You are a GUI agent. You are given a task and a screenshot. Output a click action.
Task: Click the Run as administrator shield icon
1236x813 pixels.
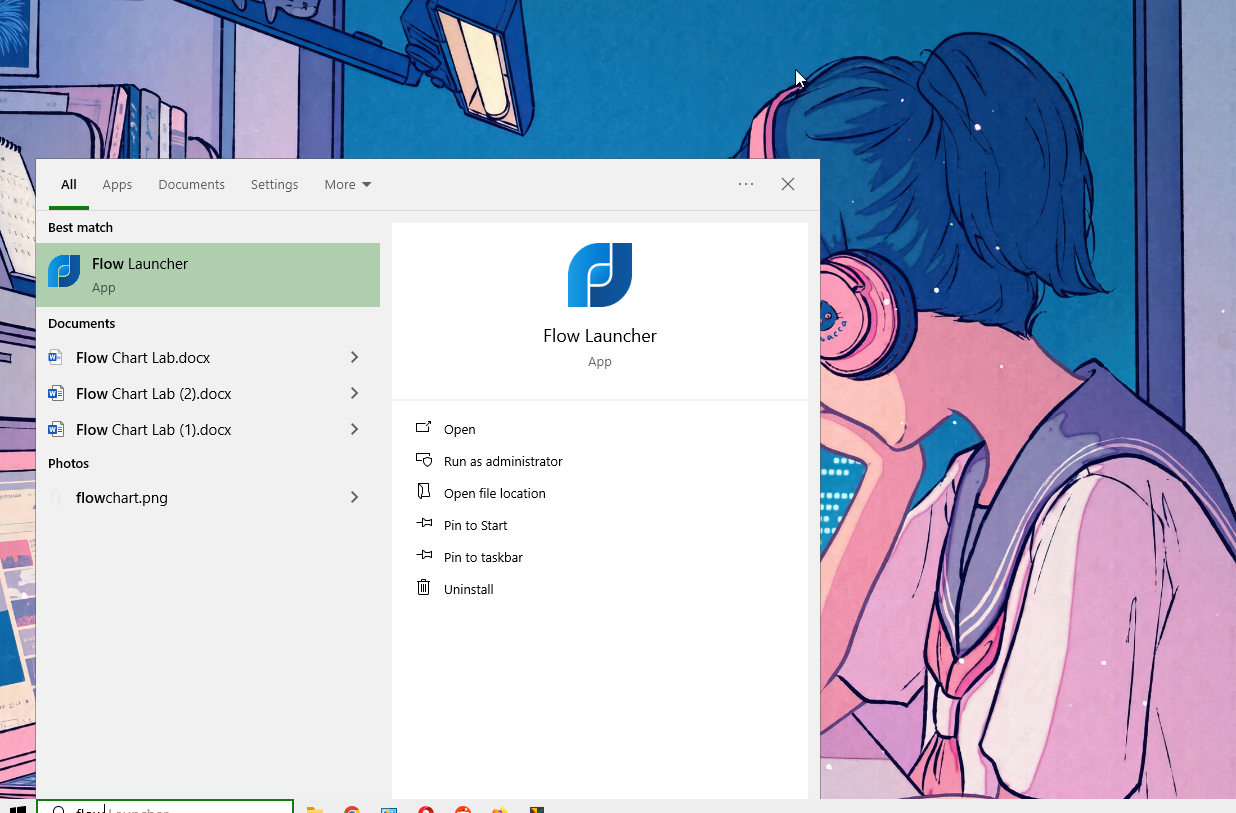pos(424,460)
